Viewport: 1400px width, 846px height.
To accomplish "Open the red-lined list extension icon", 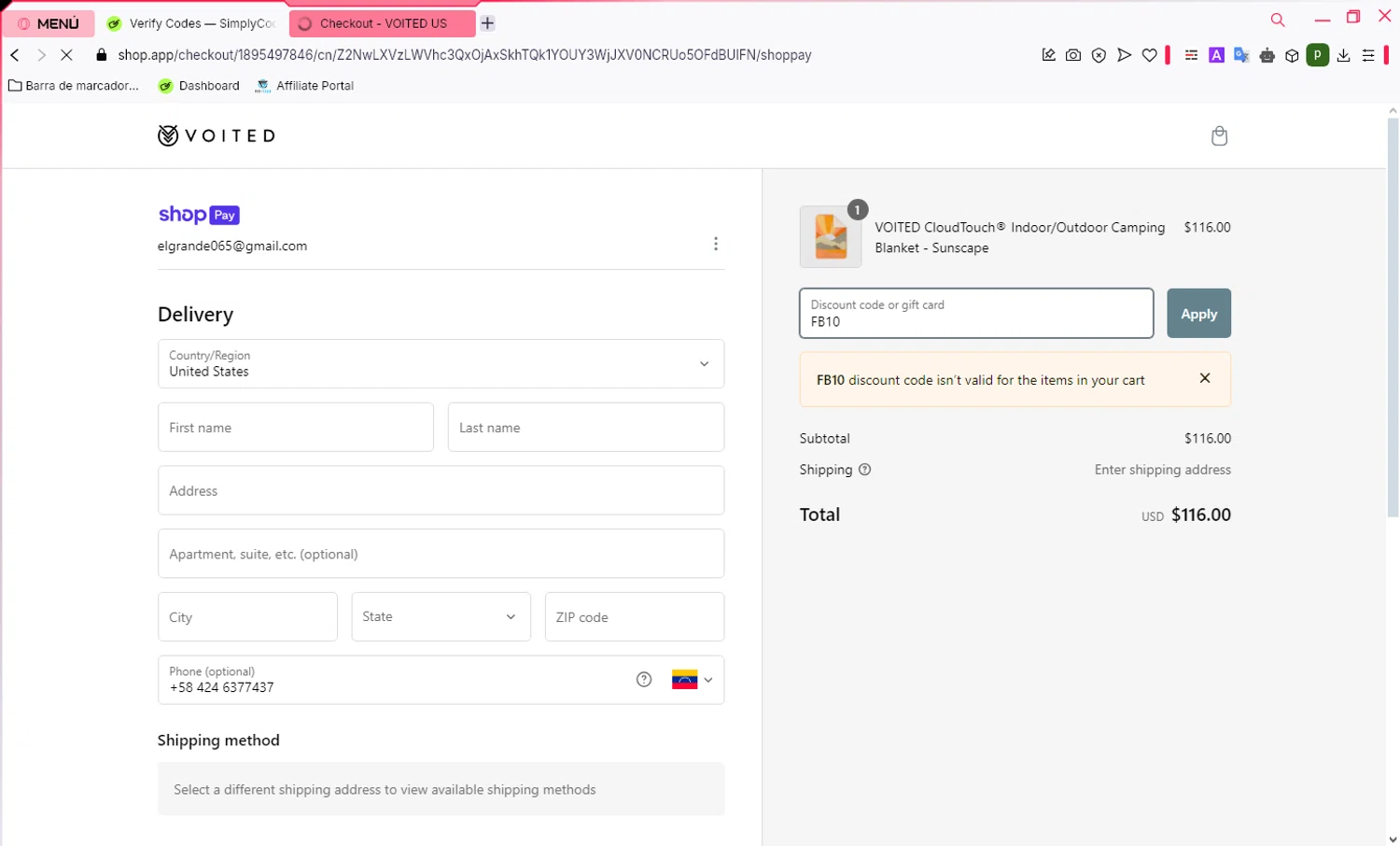I will 1191,55.
